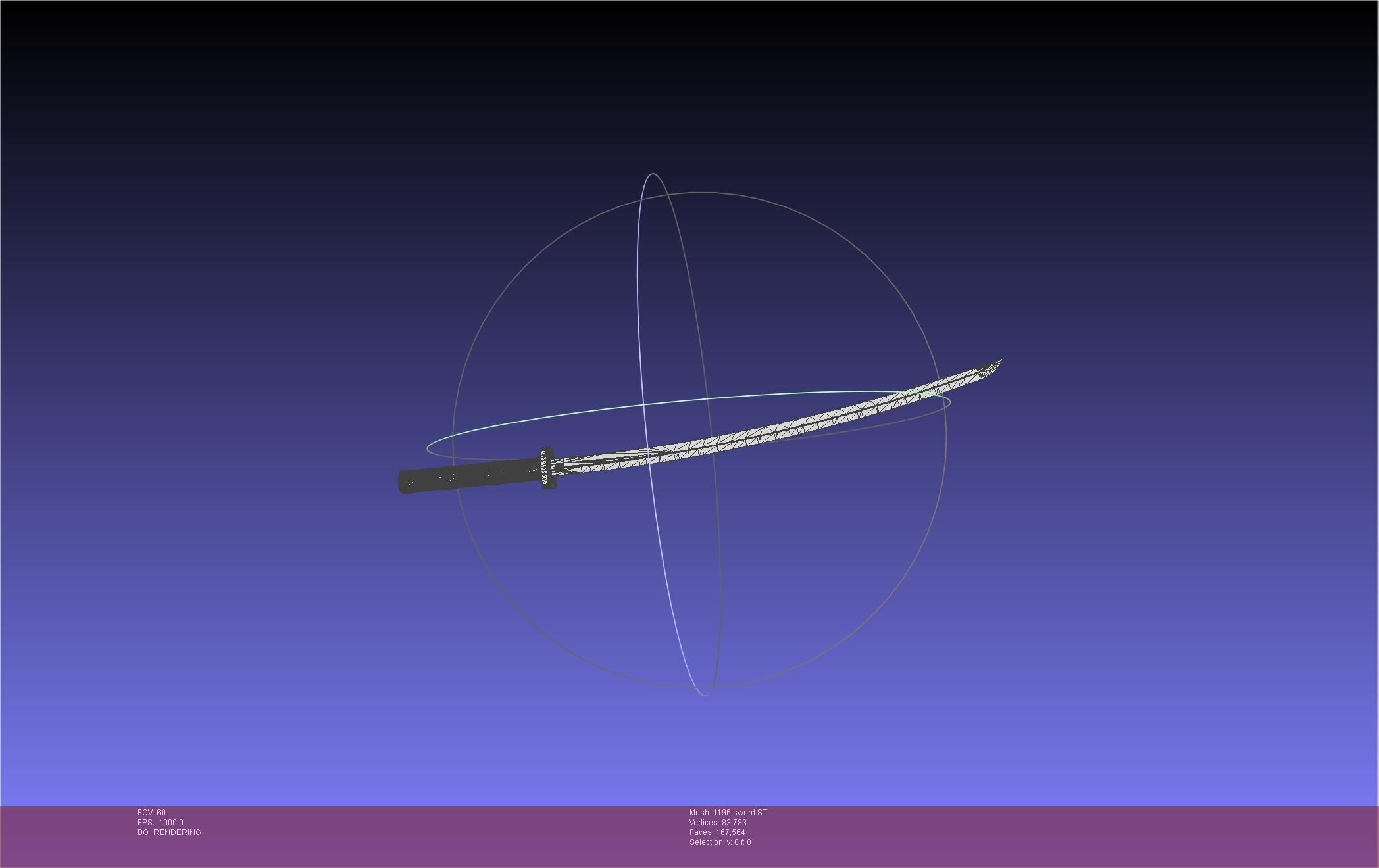Click the curved tip of the sword blade
This screenshot has height=868, width=1379.
[989, 370]
